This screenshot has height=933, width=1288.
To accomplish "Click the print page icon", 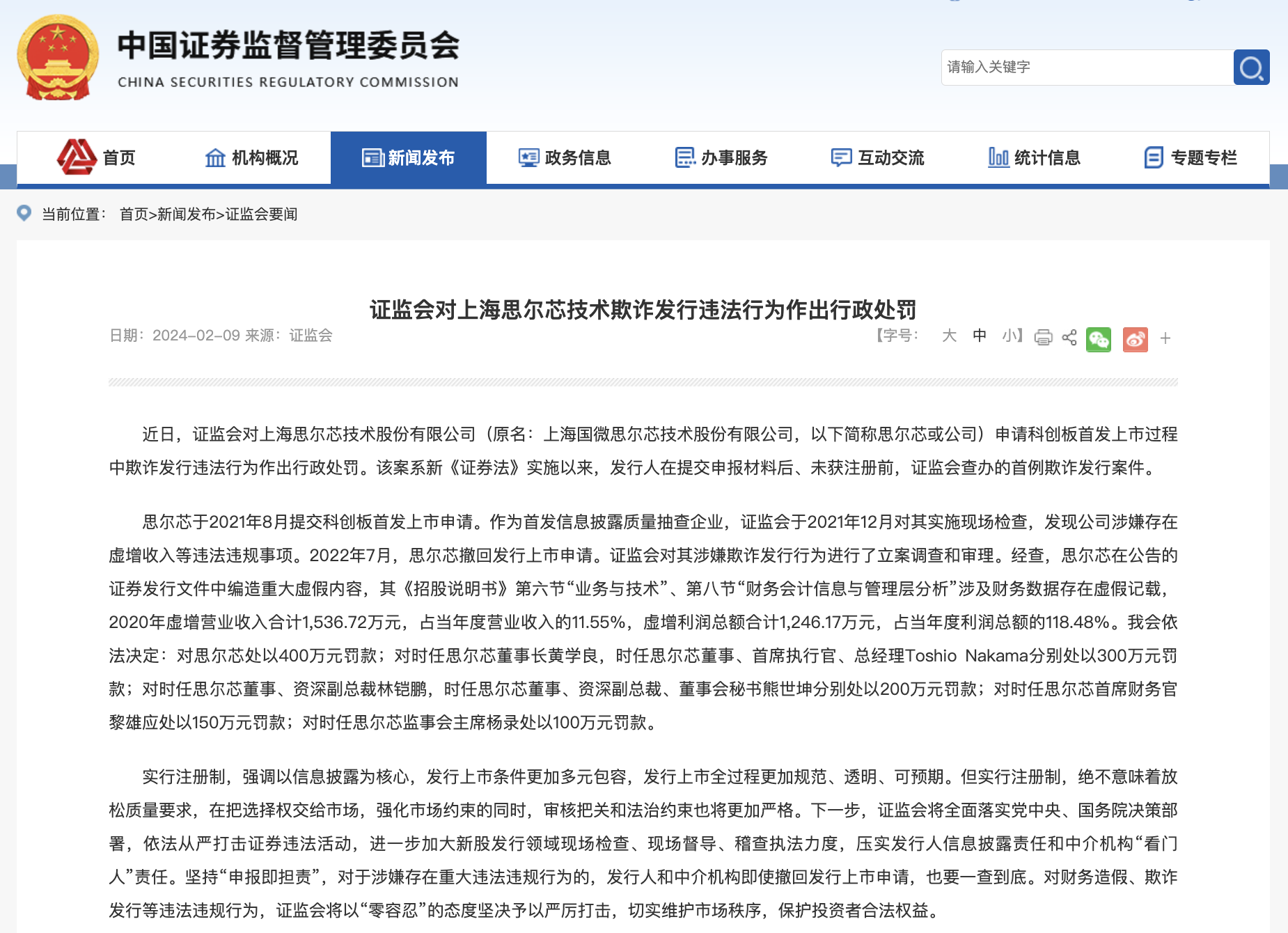I will (x=1043, y=338).
